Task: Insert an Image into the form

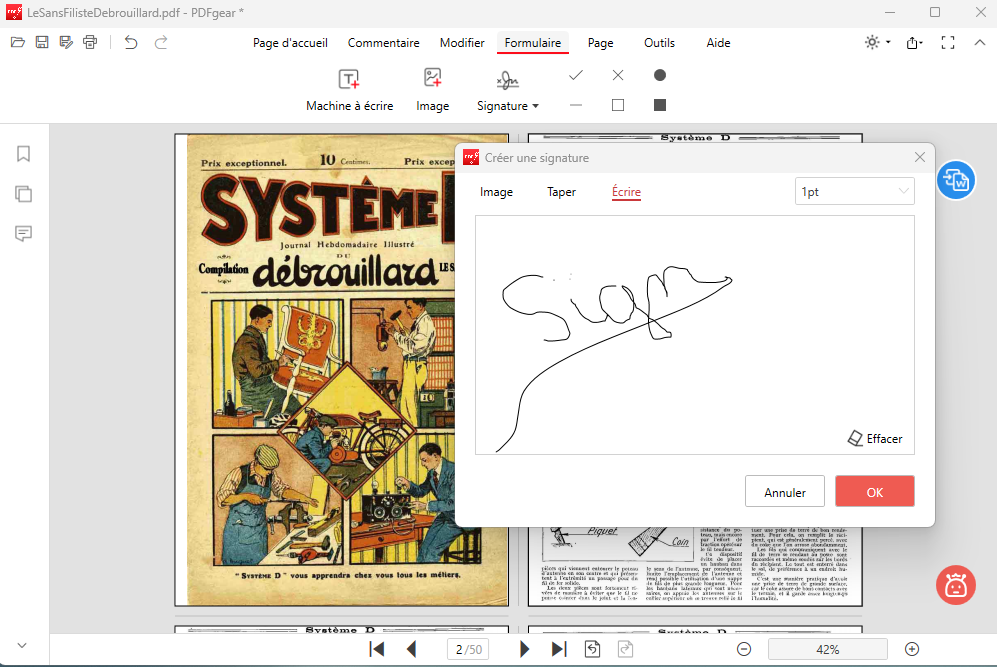Action: pyautogui.click(x=432, y=90)
